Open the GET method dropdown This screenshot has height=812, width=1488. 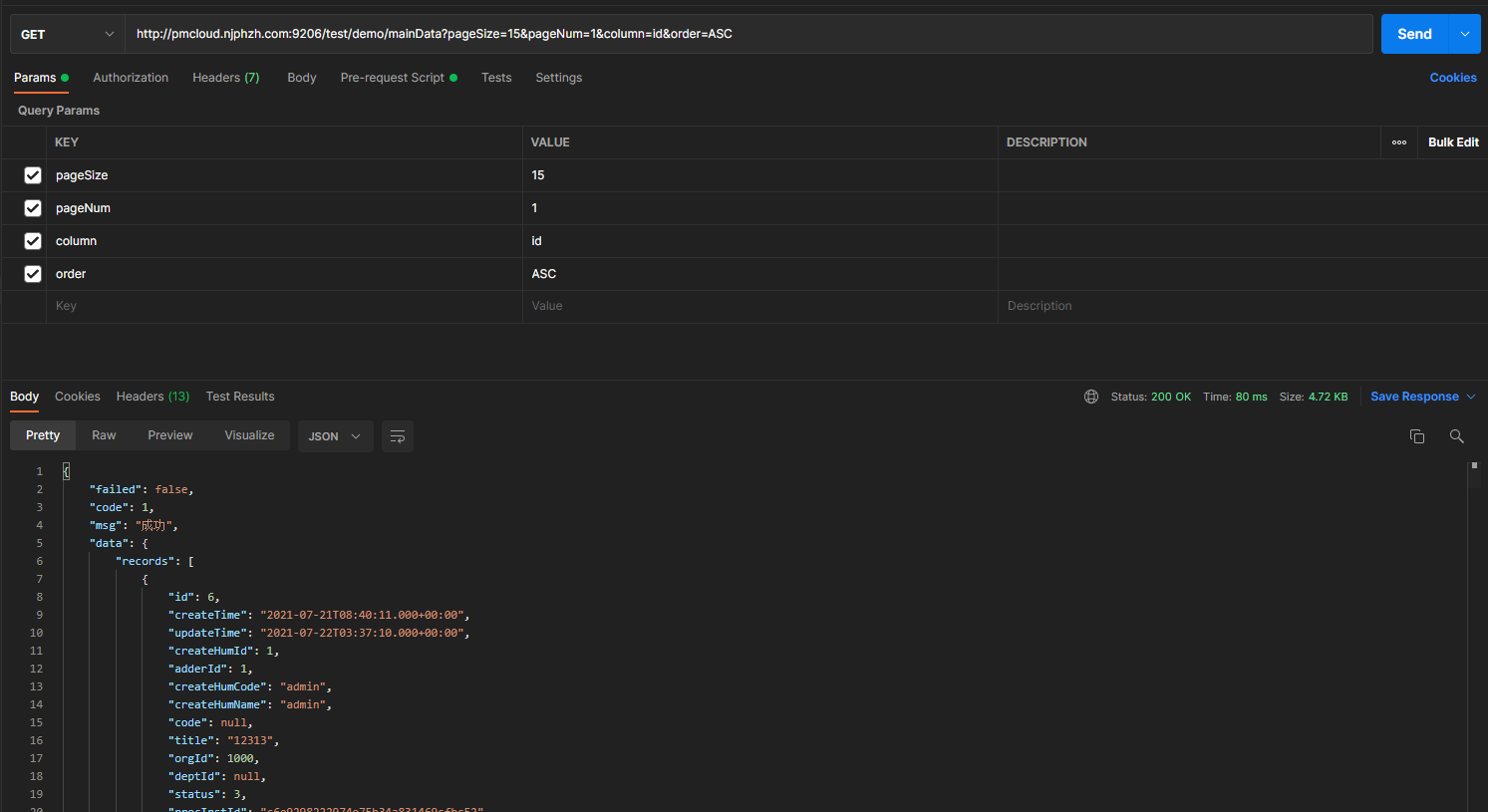(x=67, y=34)
